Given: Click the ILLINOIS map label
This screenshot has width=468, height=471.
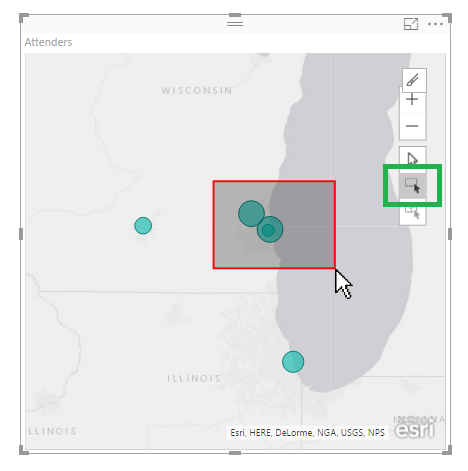Looking at the screenshot, I should pyautogui.click(x=194, y=378).
